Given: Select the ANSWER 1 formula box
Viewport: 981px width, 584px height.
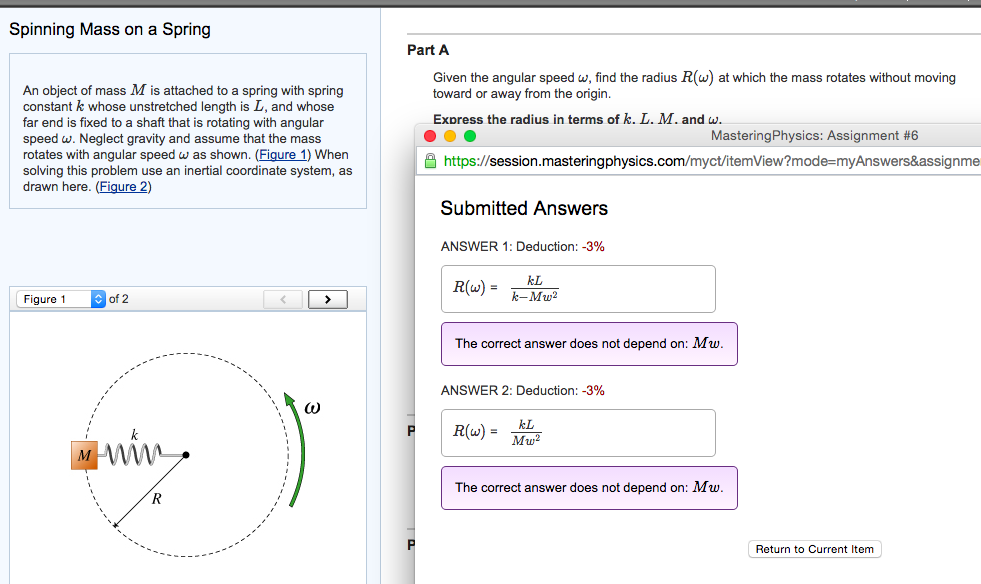Looking at the screenshot, I should (578, 288).
